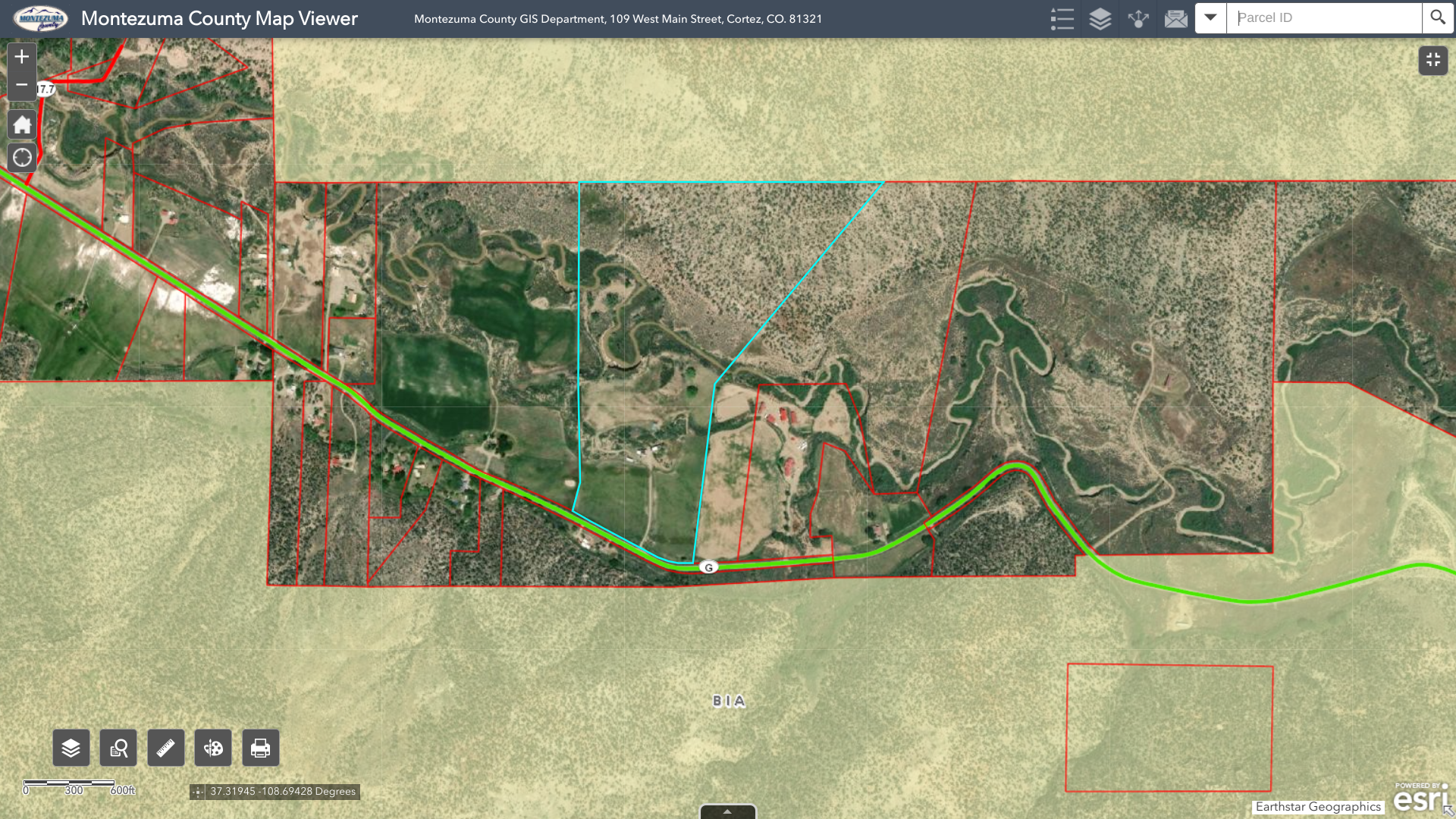Open the Query search widget
The height and width of the screenshot is (819, 1456).
click(x=118, y=748)
